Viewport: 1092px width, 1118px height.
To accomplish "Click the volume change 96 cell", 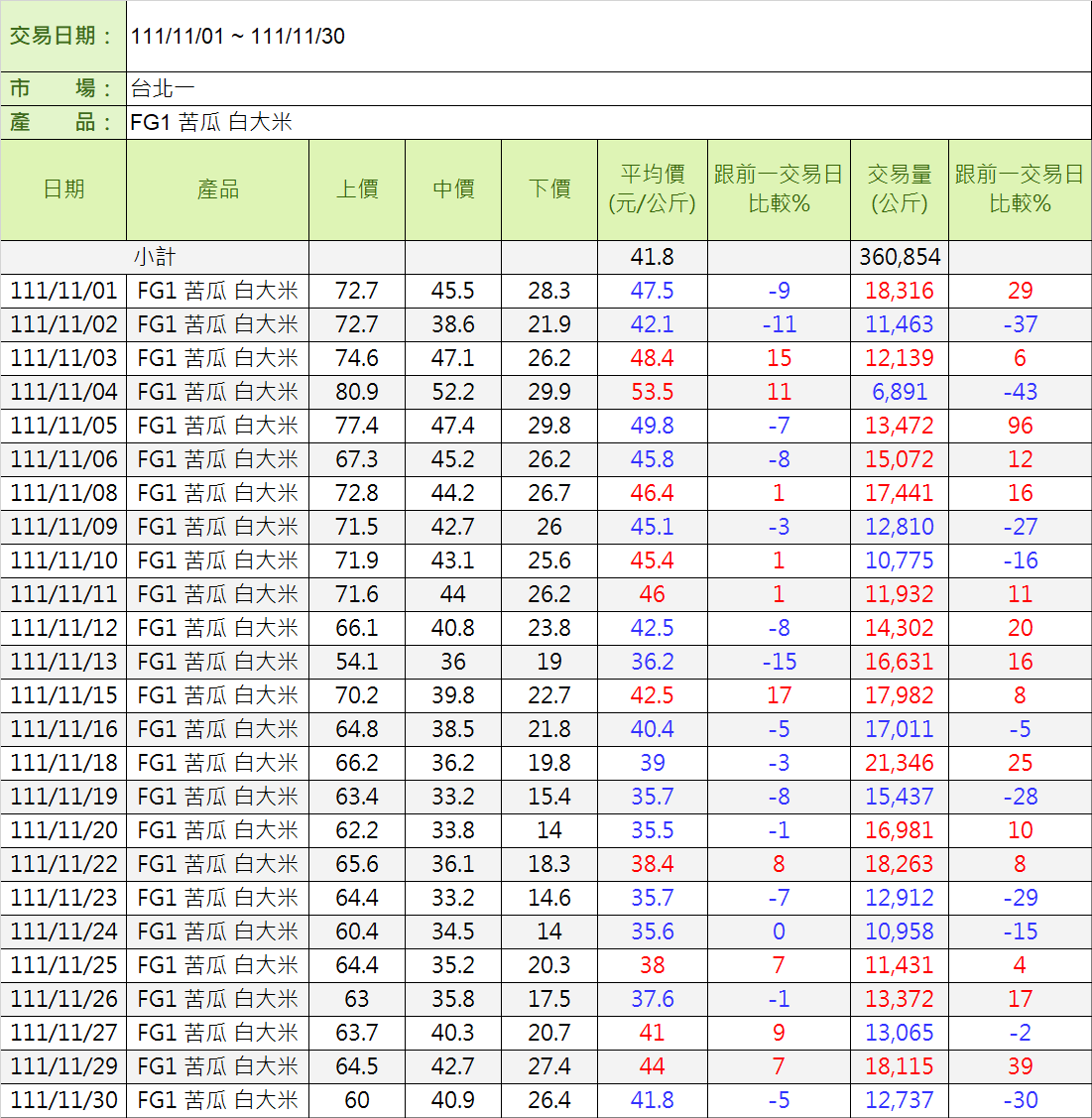I will click(1020, 426).
